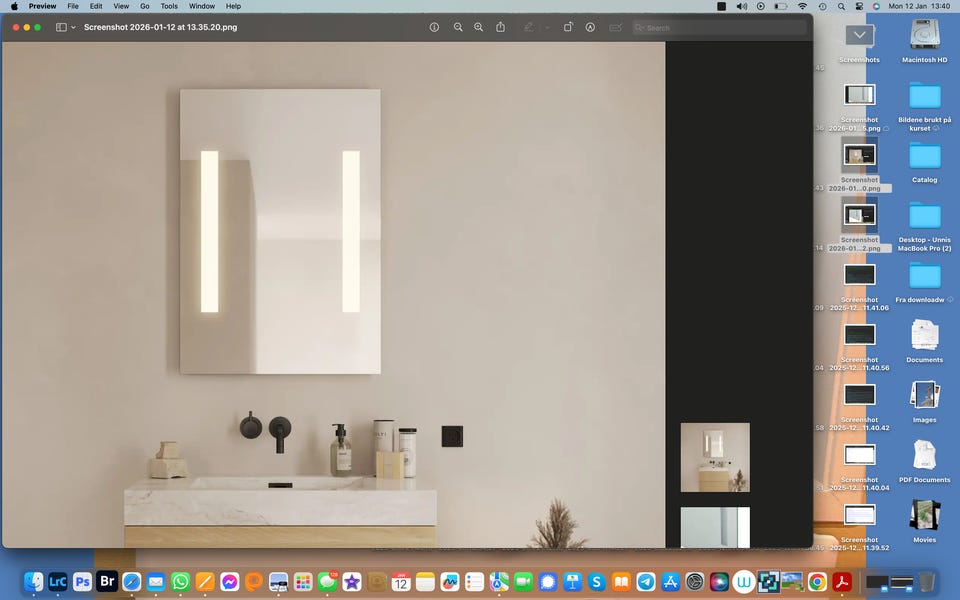
Task: Click the date and time Mon 12 Jan
Action: tap(919, 6)
